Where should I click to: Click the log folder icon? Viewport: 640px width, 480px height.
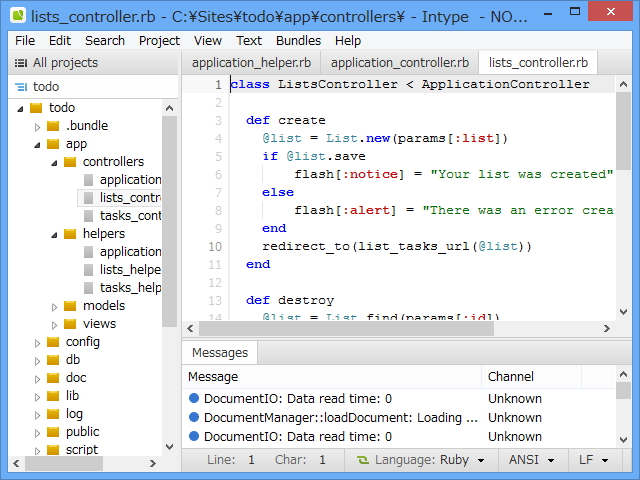click(53, 413)
